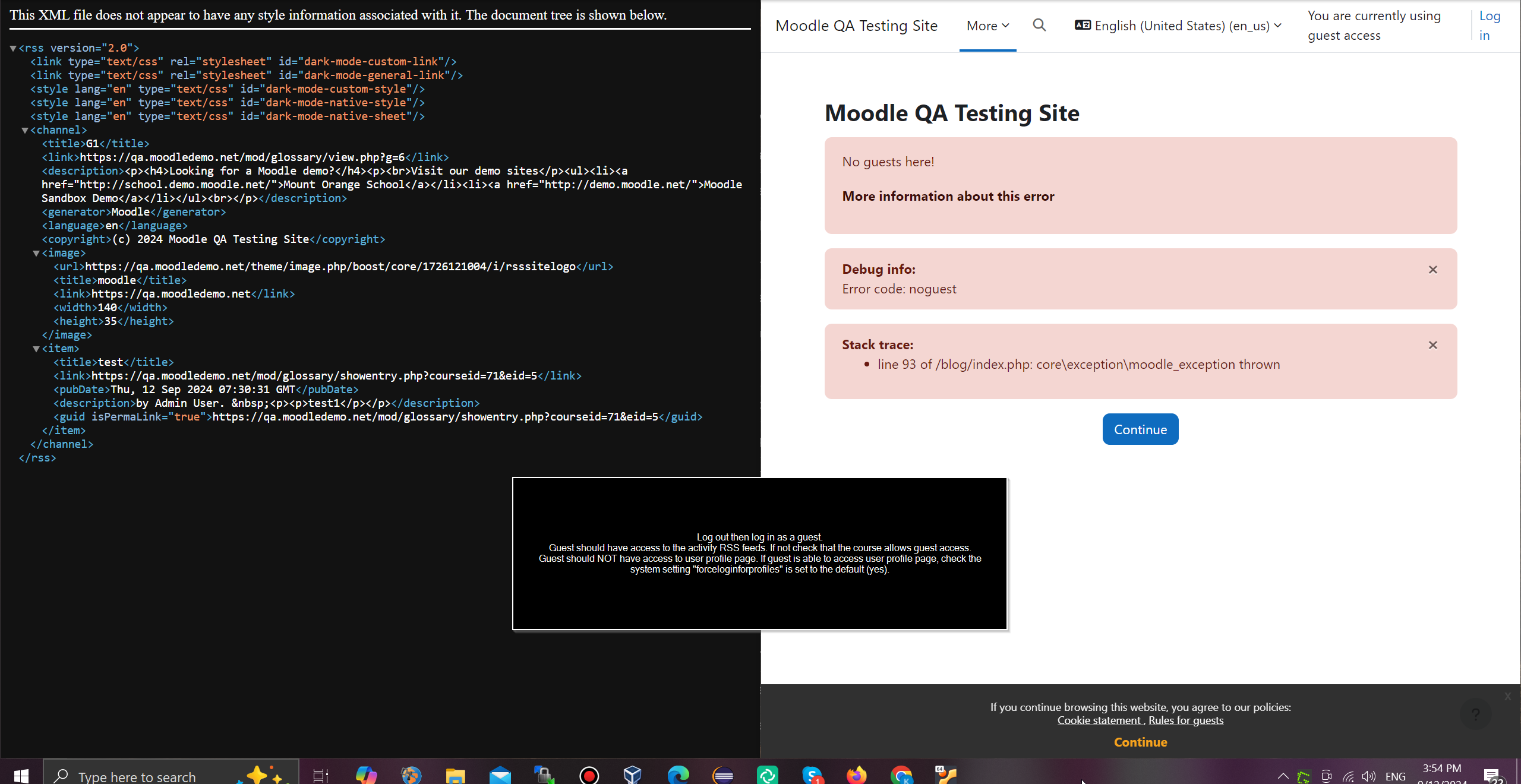Click the guid showentry.php permalink text
The width and height of the screenshot is (1521, 784).
click(436, 417)
